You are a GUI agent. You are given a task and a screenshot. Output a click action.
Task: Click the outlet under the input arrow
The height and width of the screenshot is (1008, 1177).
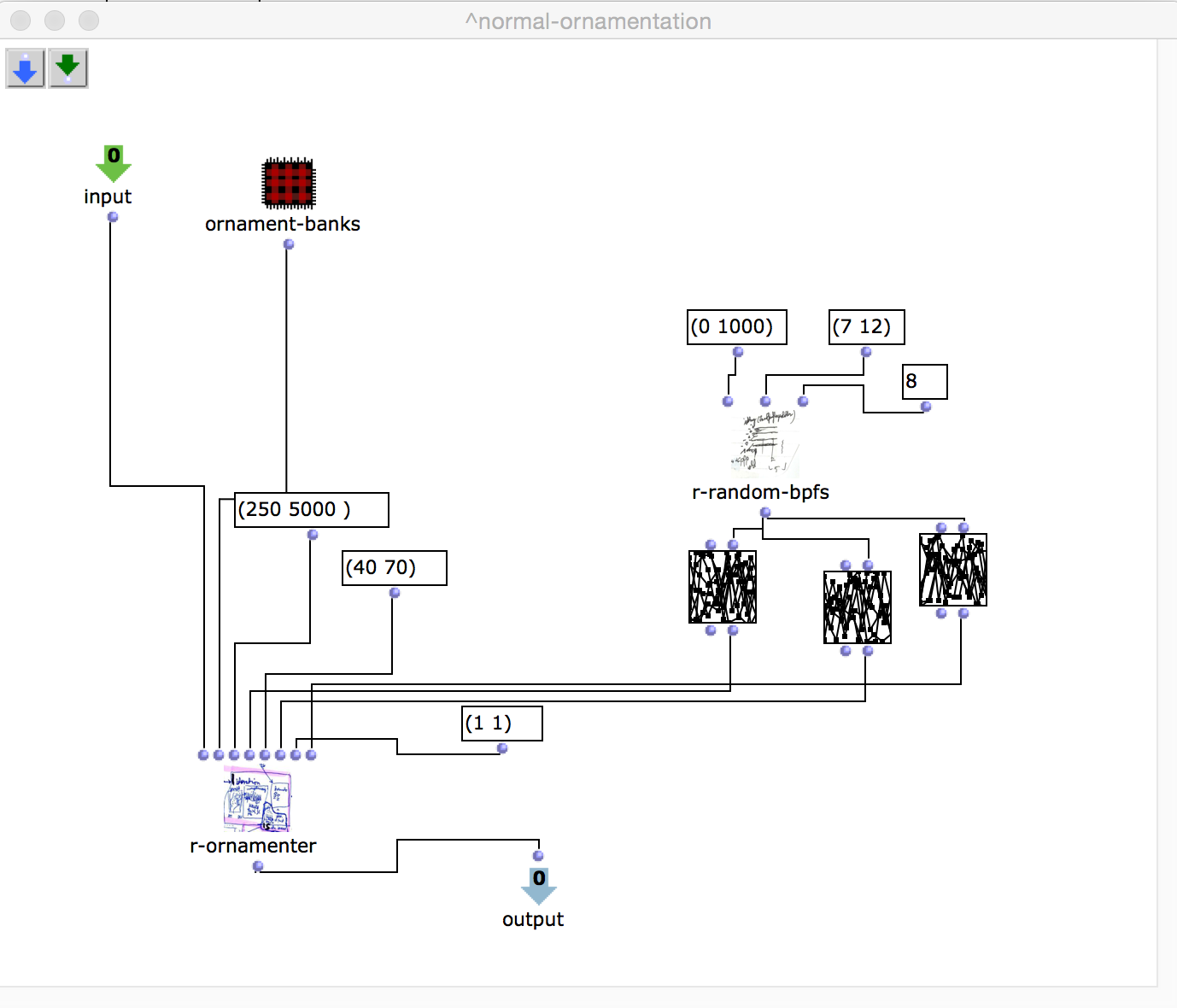point(113,217)
